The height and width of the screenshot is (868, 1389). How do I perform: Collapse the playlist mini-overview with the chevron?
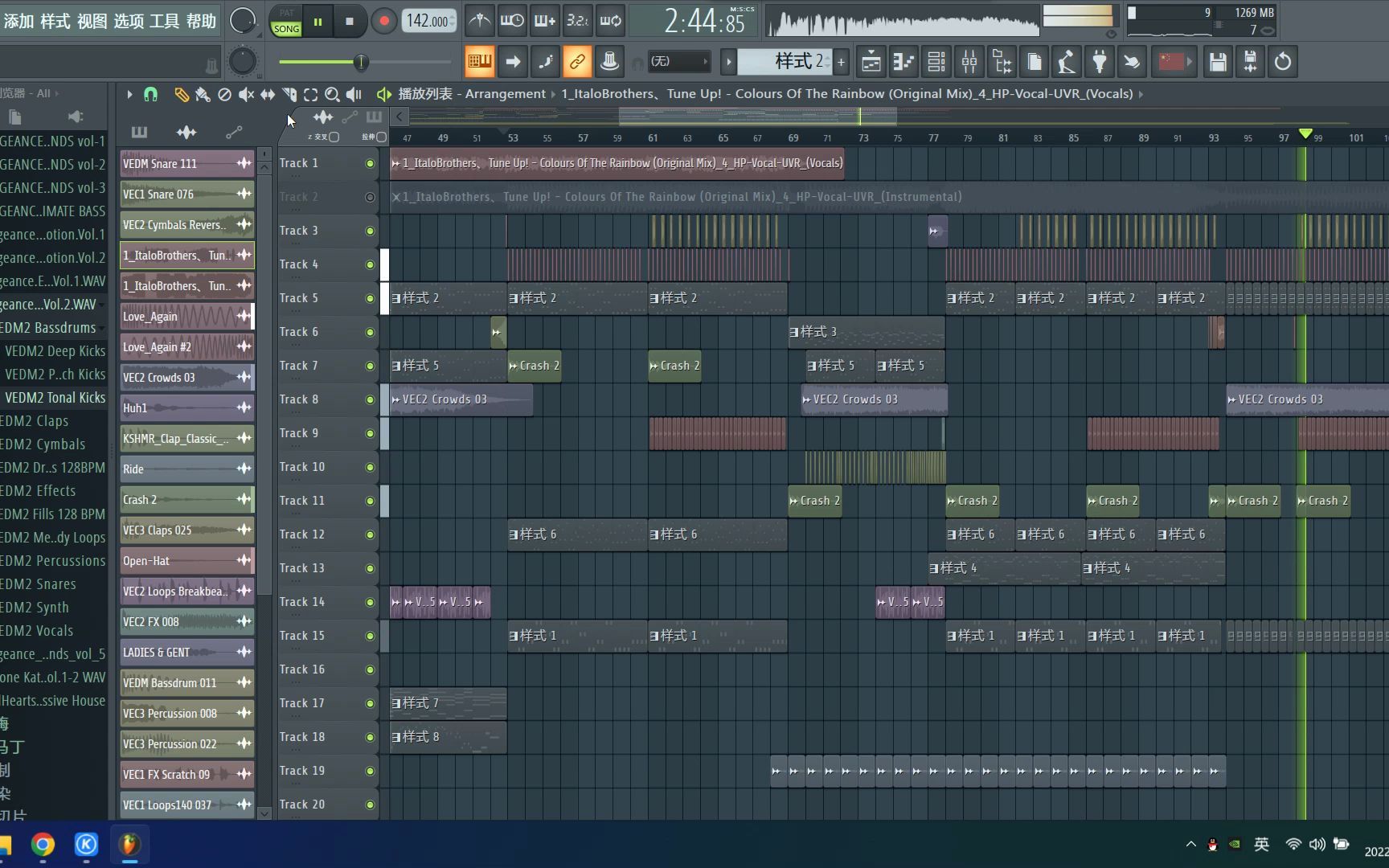[x=399, y=117]
